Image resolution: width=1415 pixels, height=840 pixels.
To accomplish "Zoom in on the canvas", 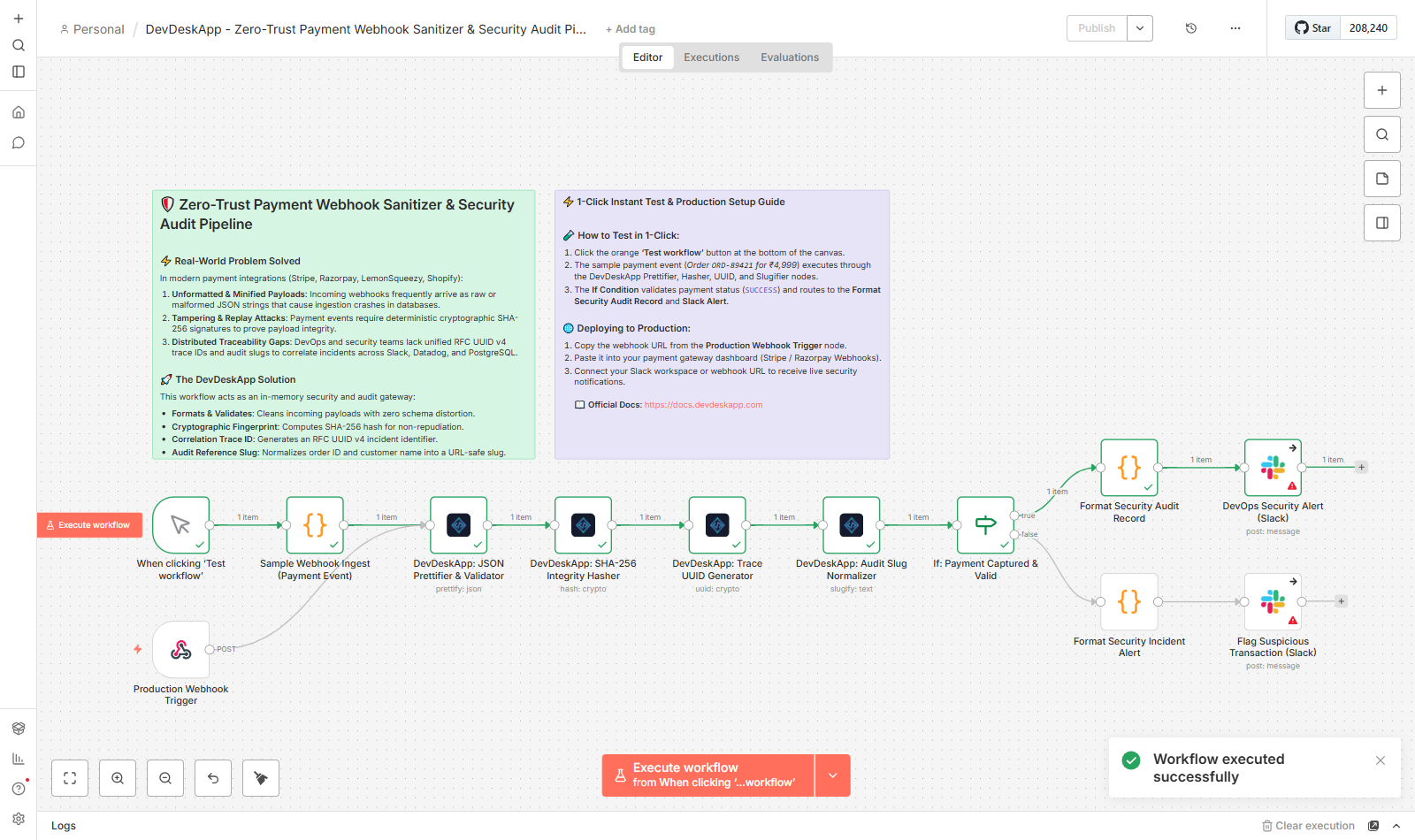I will pos(118,778).
